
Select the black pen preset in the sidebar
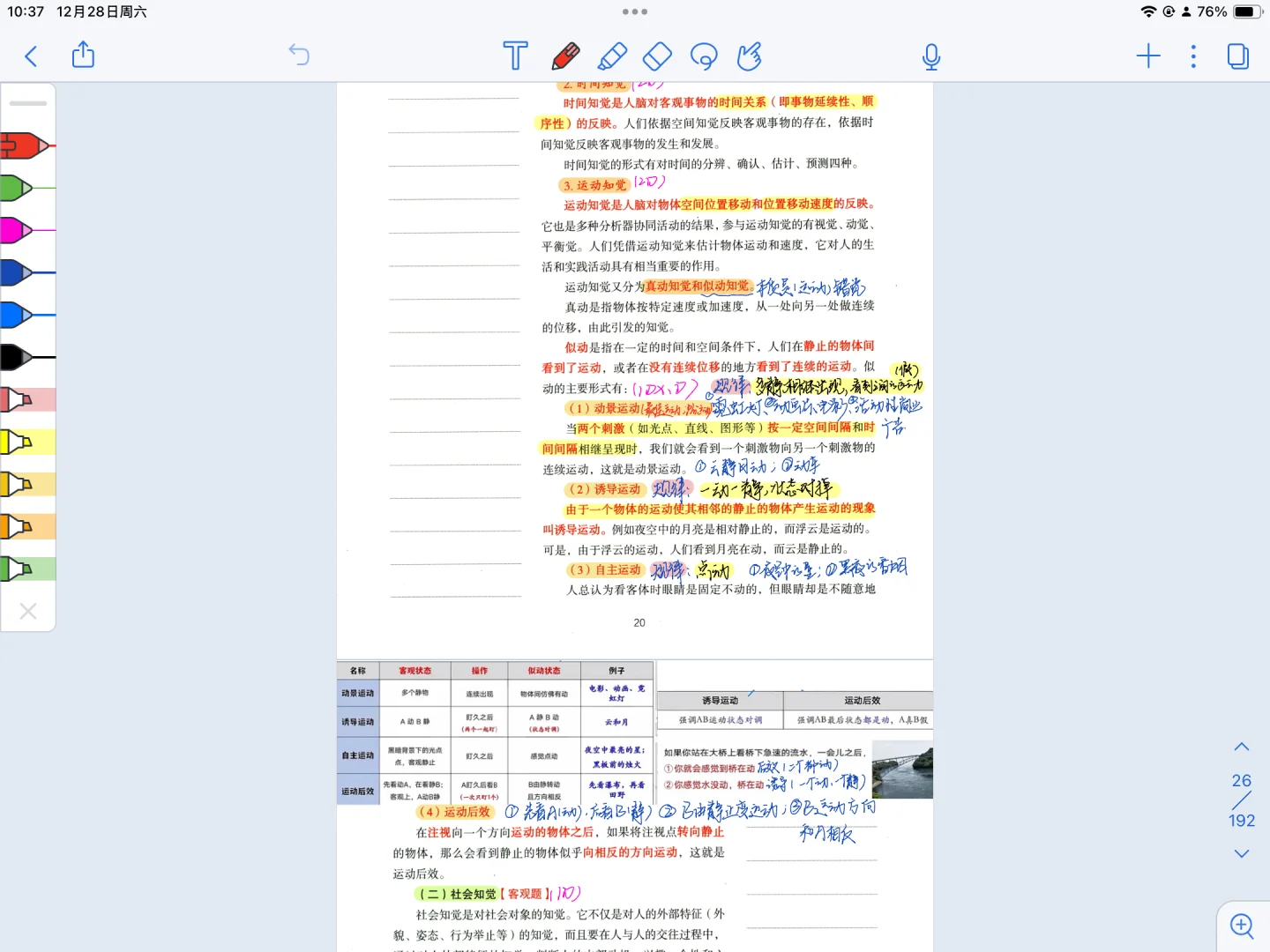tap(22, 358)
